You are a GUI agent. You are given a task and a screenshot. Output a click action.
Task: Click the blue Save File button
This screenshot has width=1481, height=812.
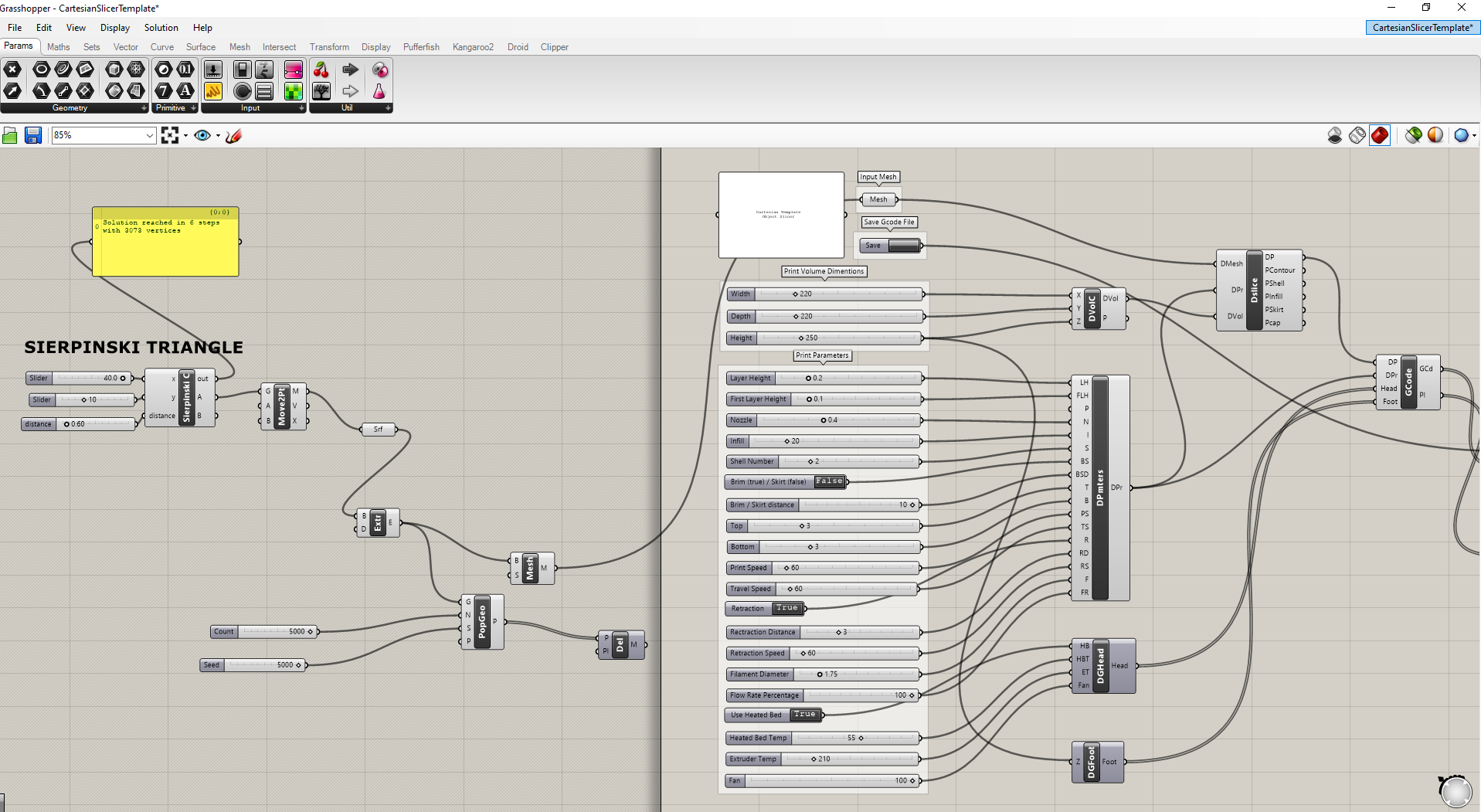(32, 135)
